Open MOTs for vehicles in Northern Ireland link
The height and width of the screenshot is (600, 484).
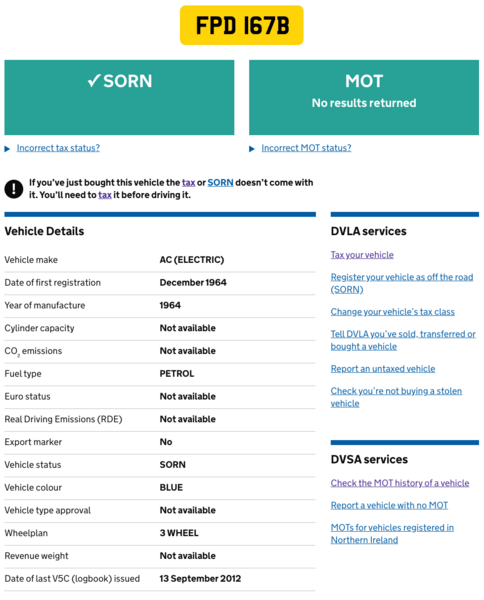click(x=392, y=534)
